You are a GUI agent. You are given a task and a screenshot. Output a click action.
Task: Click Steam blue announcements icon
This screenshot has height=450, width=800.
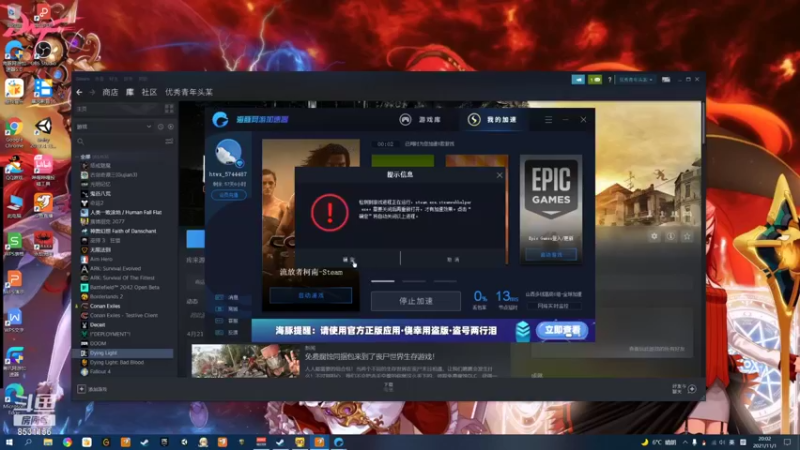(578, 80)
